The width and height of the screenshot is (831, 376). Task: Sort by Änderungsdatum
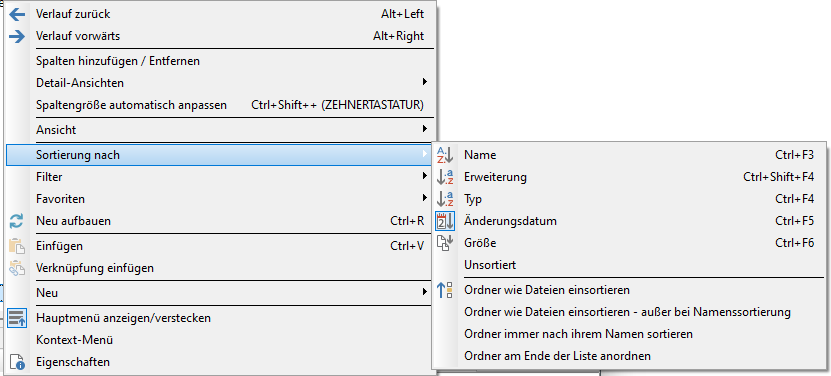[x=629, y=221]
